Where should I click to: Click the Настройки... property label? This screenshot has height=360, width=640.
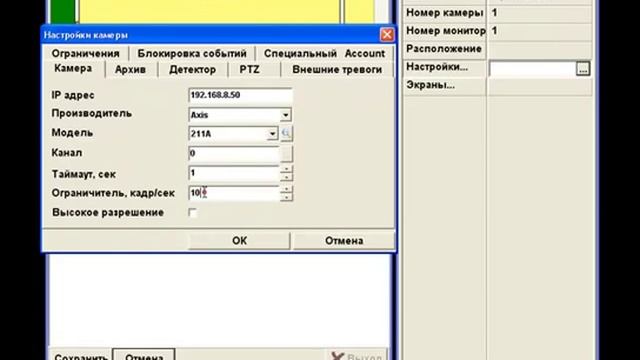[437, 67]
